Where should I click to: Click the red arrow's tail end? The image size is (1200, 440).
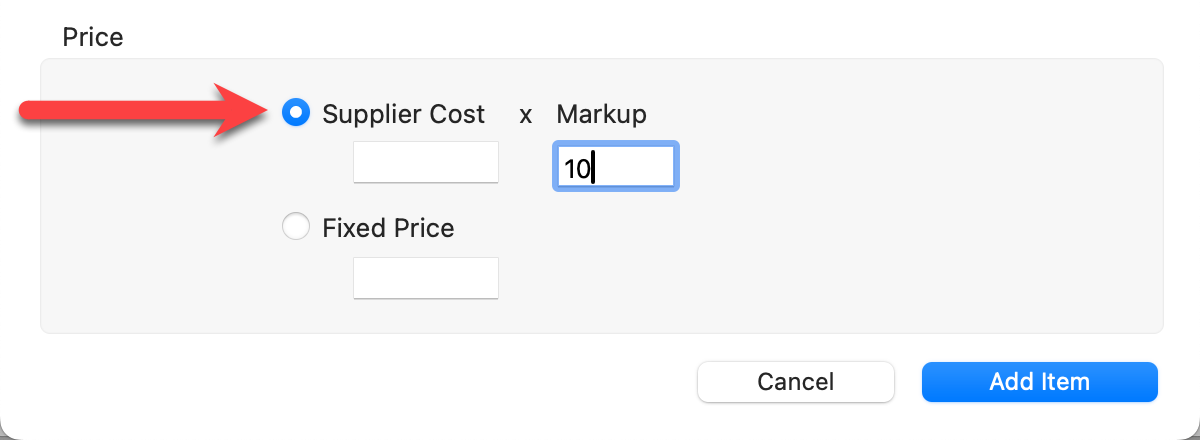point(30,110)
